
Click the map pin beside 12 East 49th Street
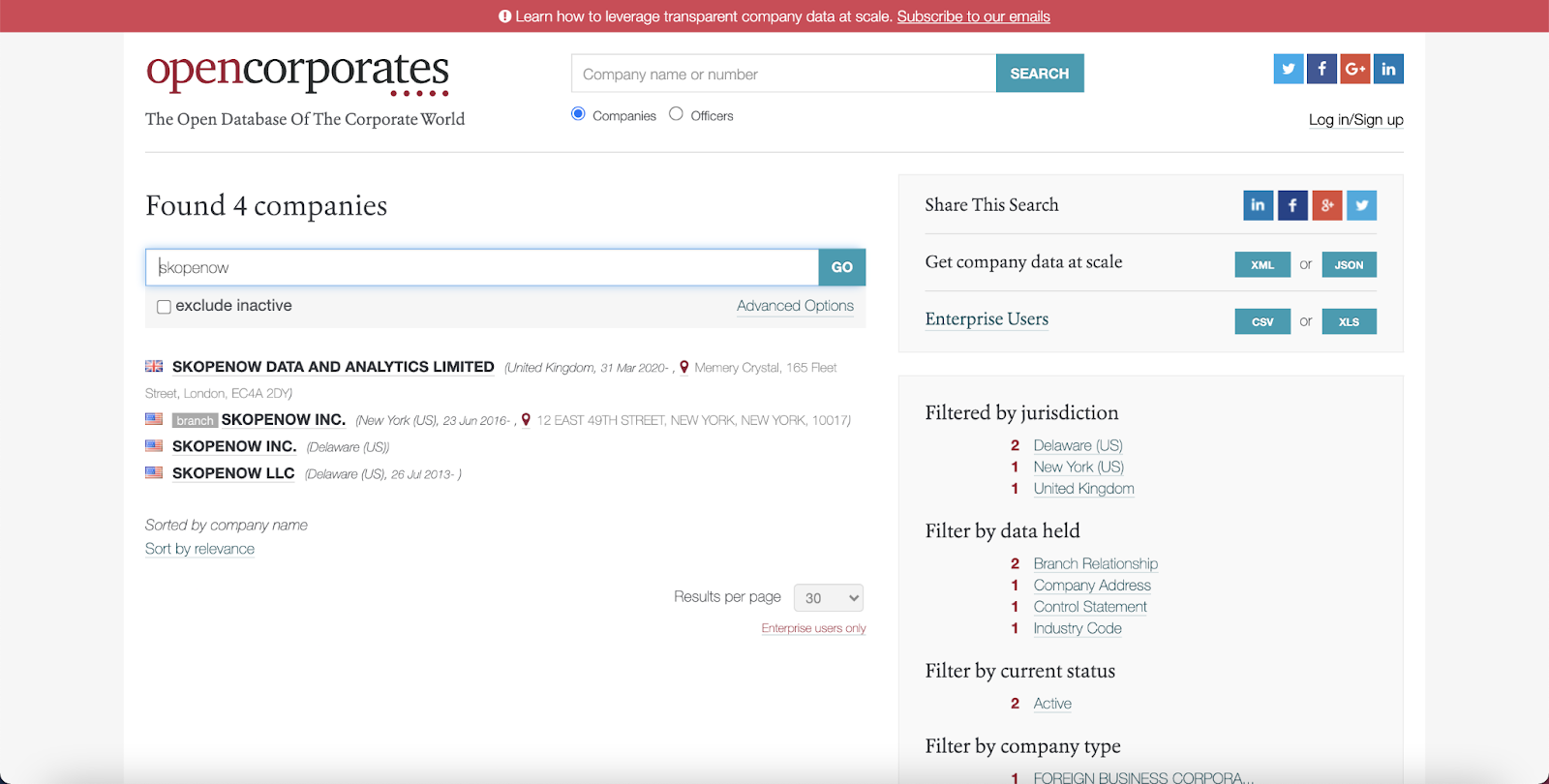pyautogui.click(x=526, y=419)
